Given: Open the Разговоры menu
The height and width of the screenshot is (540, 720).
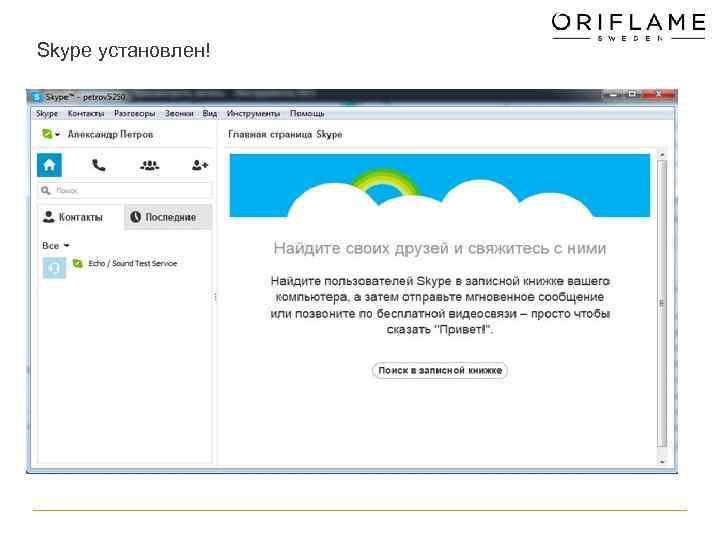Looking at the screenshot, I should pyautogui.click(x=135, y=113).
